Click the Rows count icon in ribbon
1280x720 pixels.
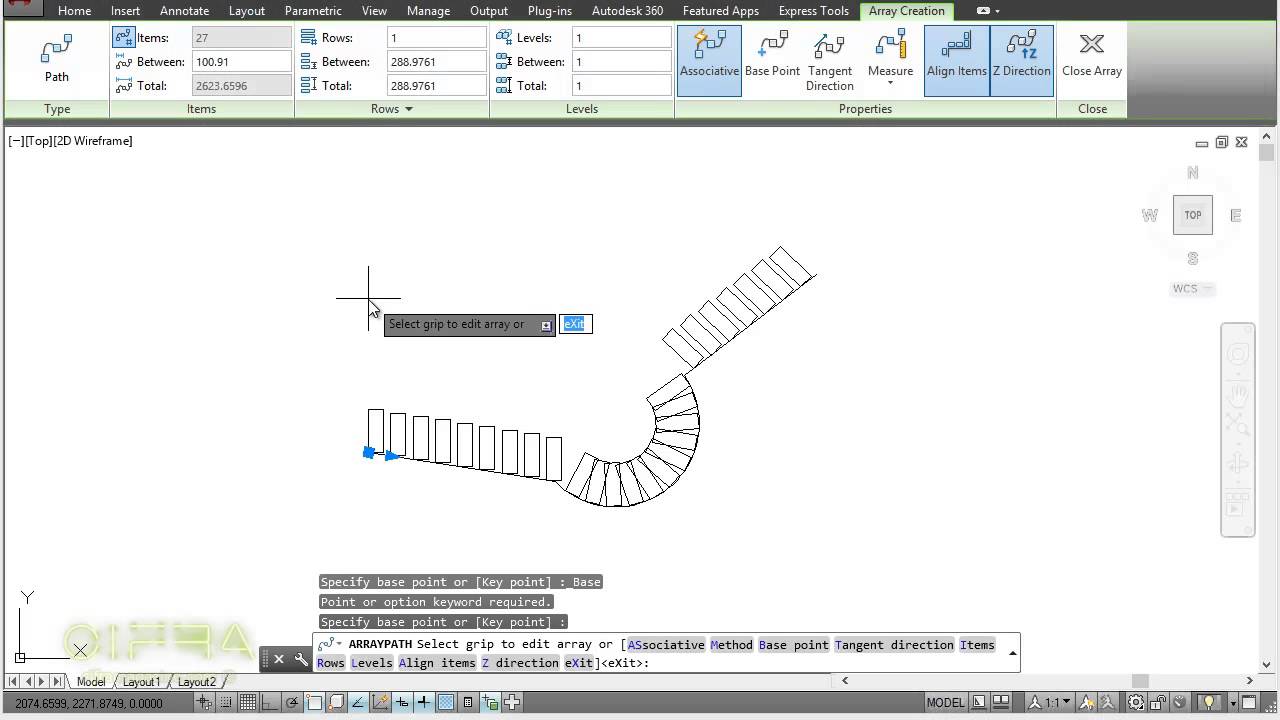pos(309,38)
